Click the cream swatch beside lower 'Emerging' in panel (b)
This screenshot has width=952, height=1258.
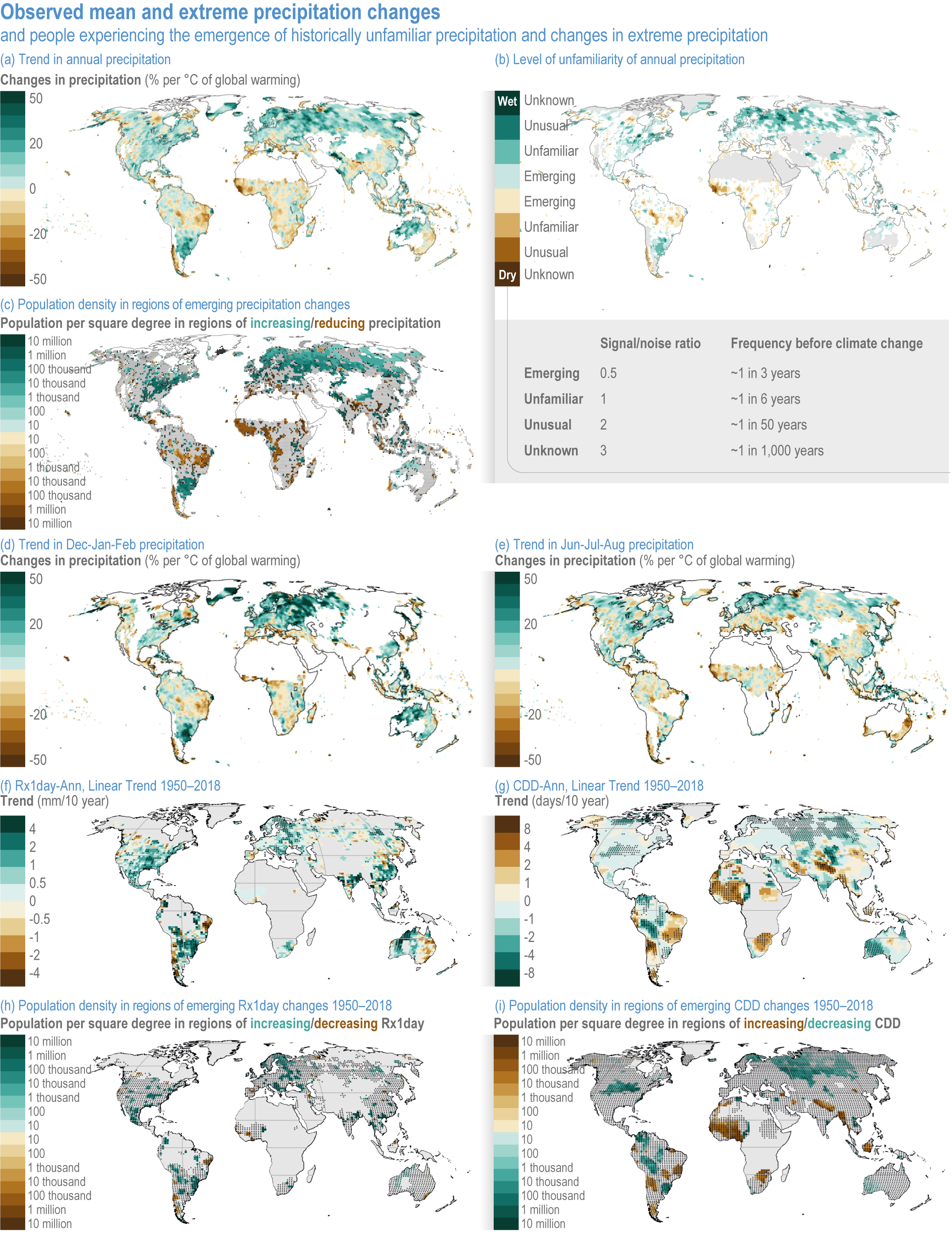pyautogui.click(x=507, y=201)
